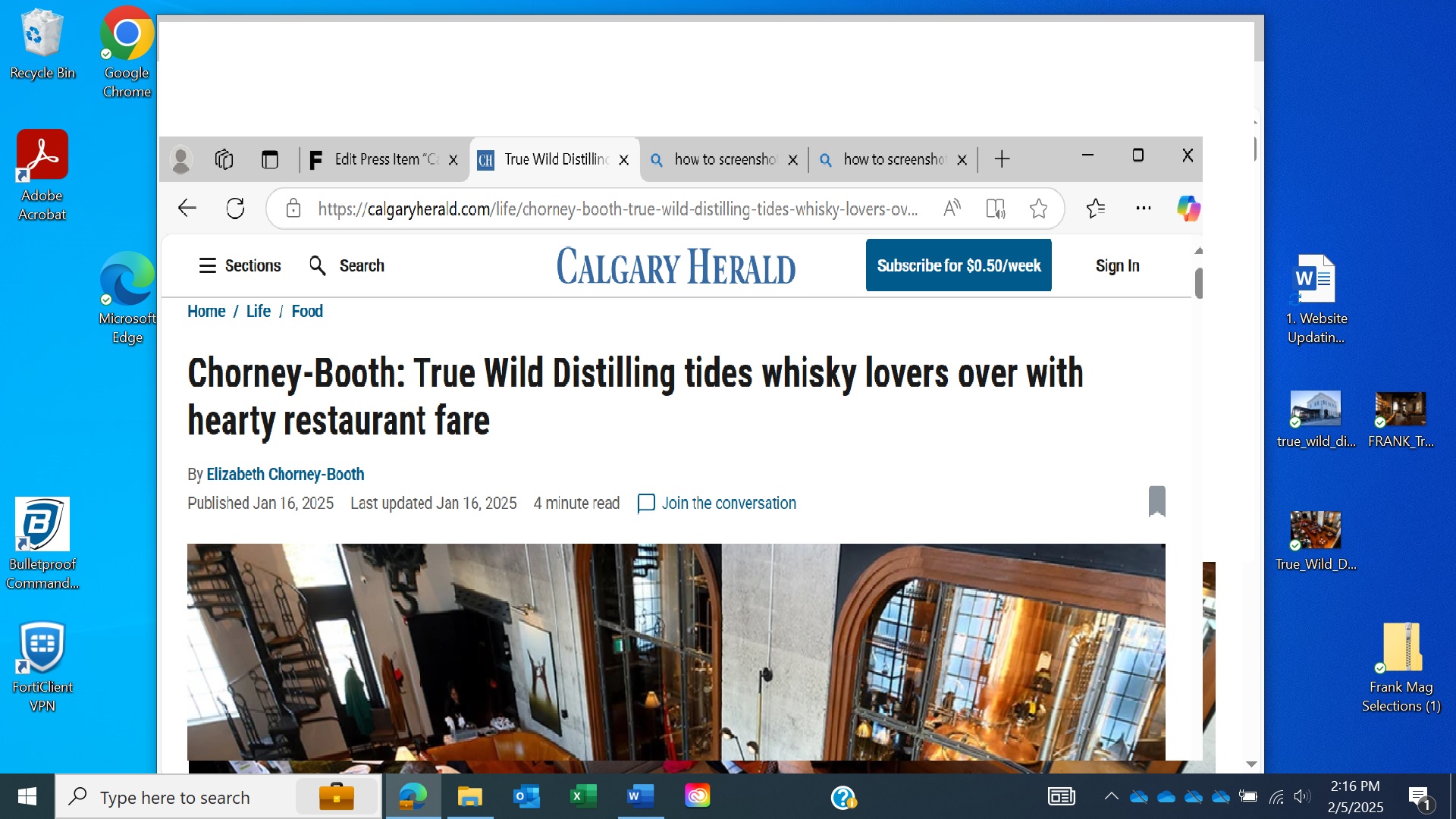The image size is (1456, 819).
Task: Open Edge Settings and more menu
Action: tap(1144, 208)
